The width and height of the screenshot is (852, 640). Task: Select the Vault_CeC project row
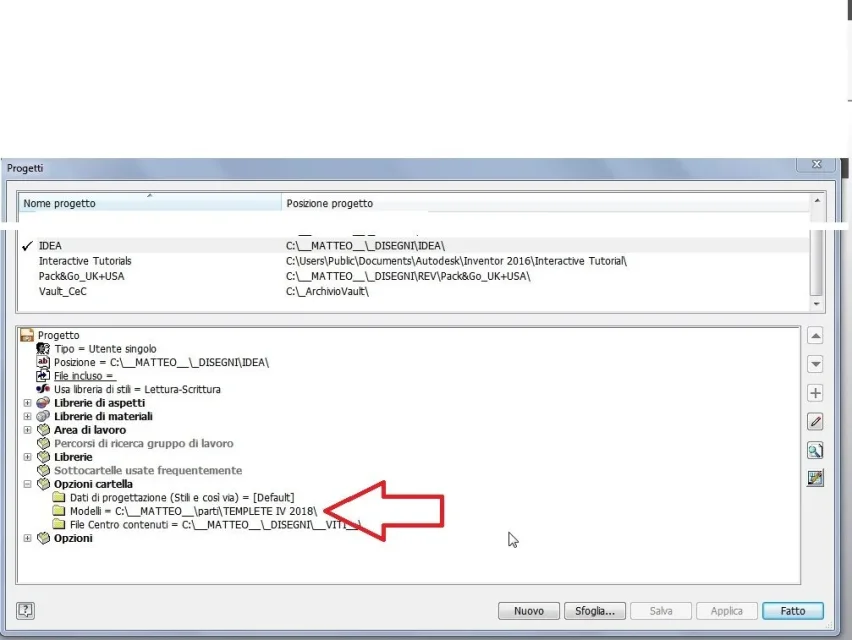[414, 291]
